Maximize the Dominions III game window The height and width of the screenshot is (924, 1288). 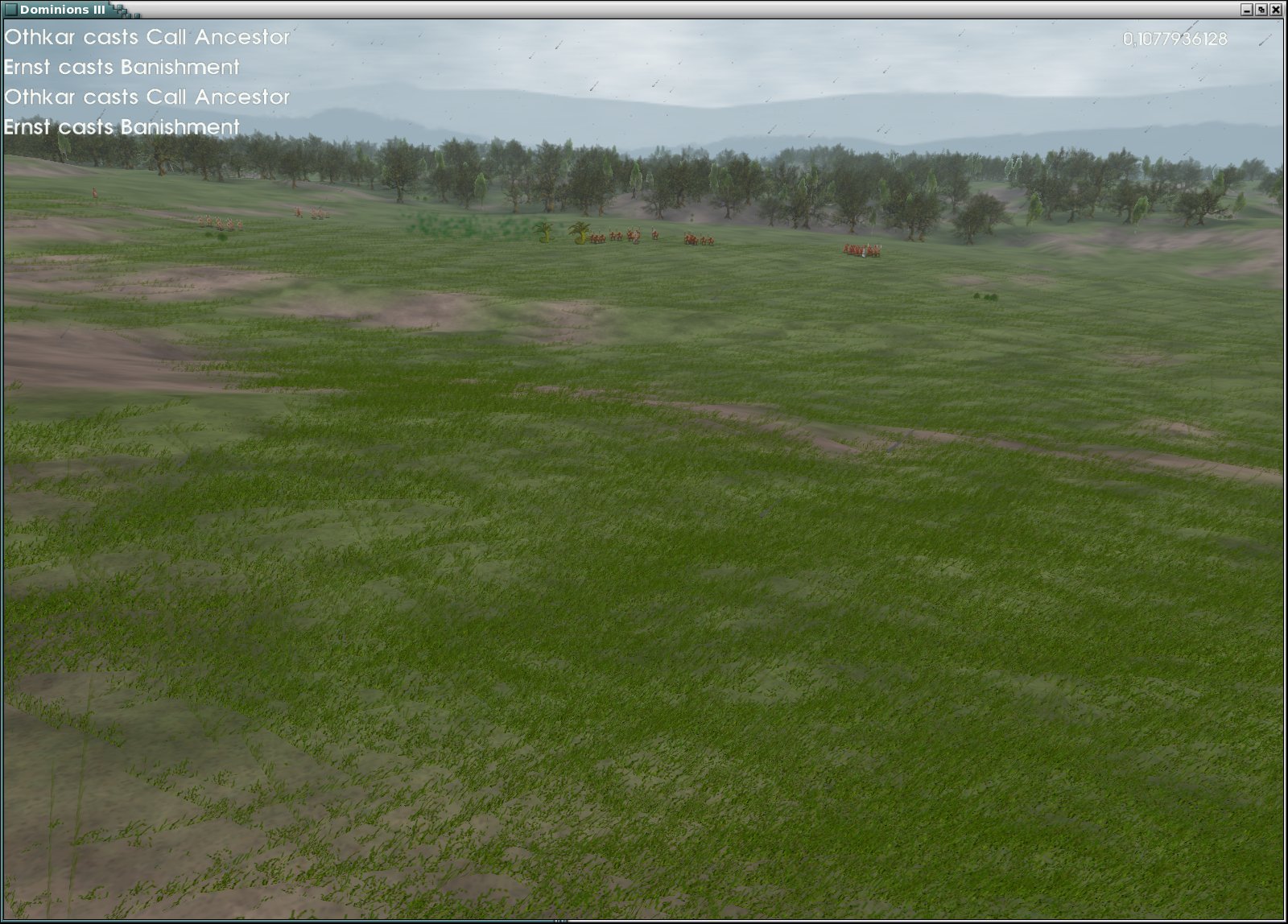(1261, 10)
